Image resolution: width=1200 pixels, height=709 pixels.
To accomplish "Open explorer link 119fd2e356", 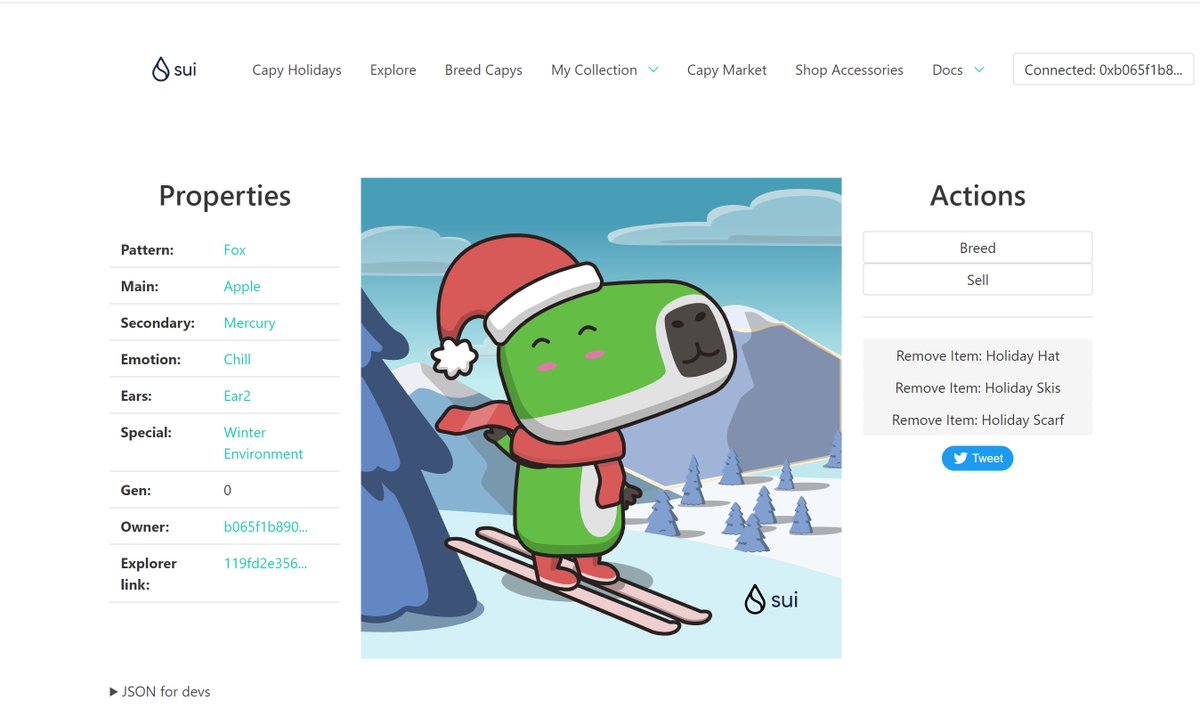I will tap(265, 563).
